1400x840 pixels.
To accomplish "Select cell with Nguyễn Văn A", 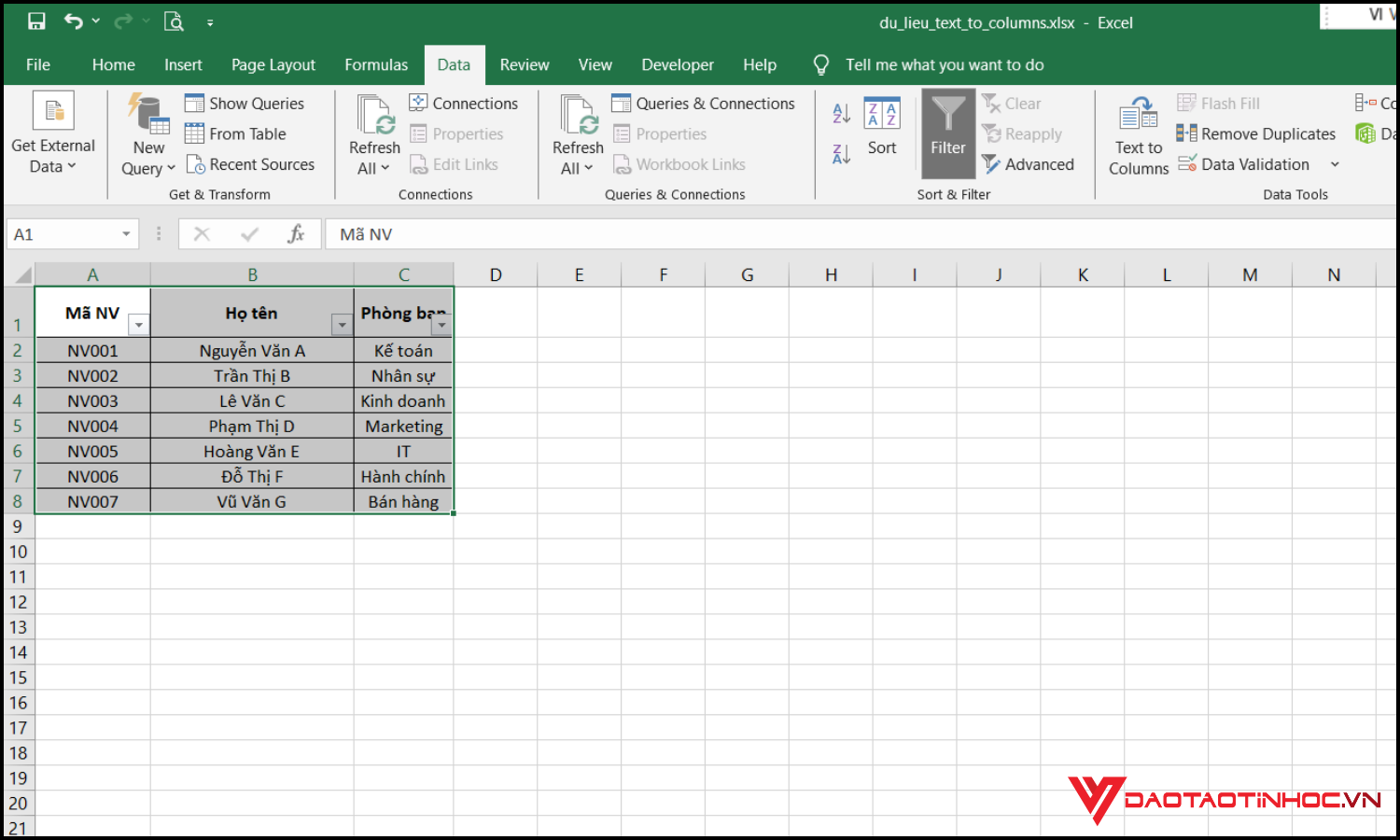I will pos(252,351).
